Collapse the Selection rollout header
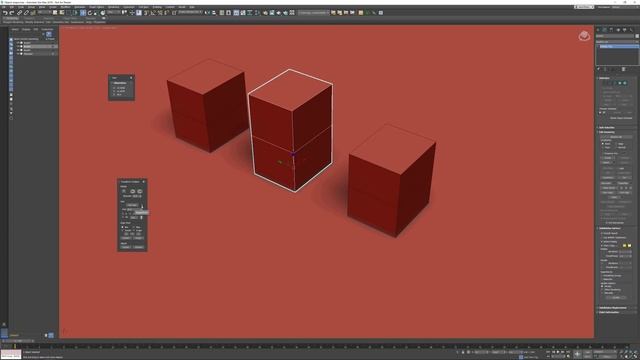 click(617, 78)
